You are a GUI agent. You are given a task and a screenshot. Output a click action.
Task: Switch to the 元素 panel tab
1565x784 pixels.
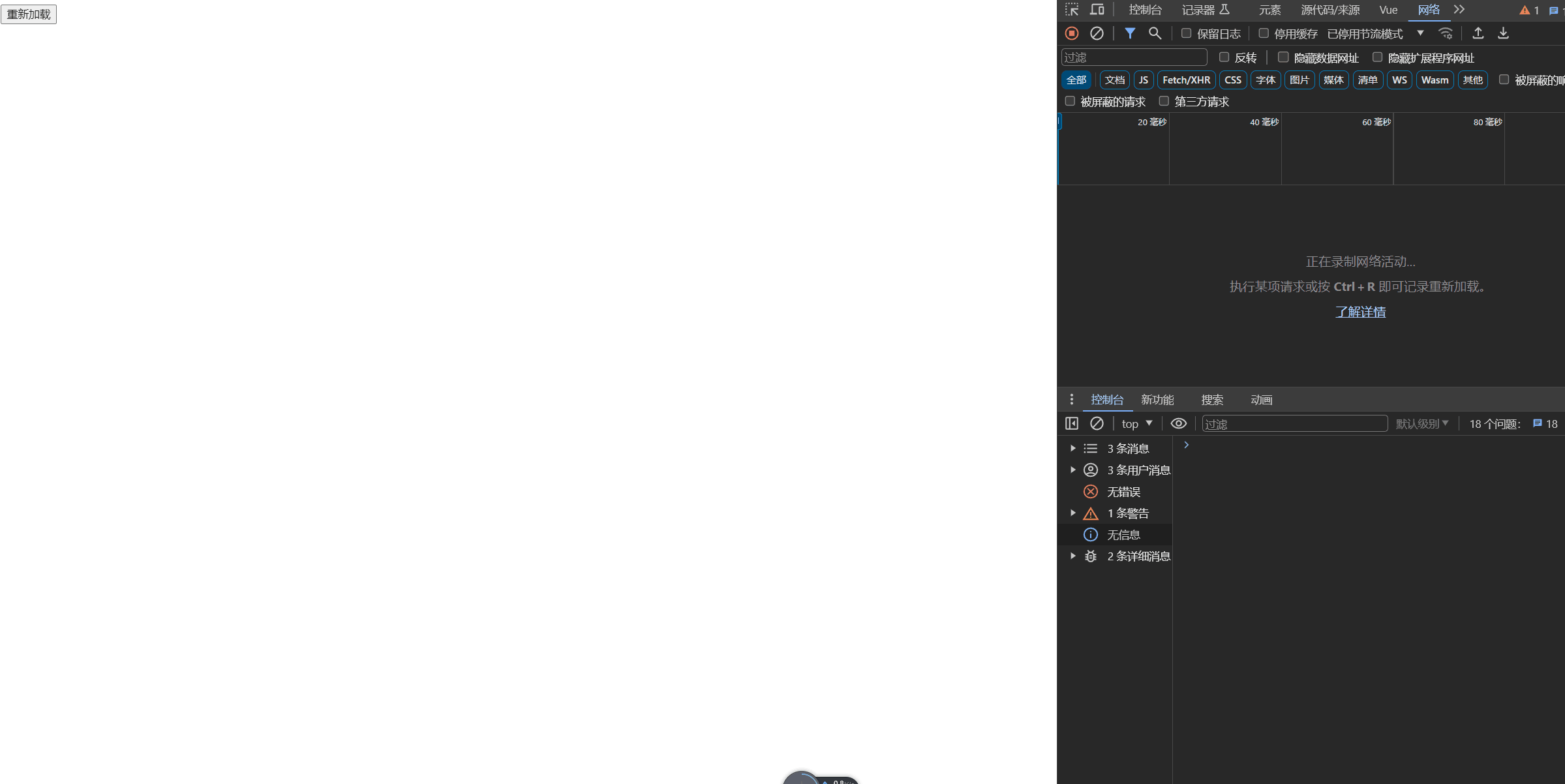point(1269,10)
